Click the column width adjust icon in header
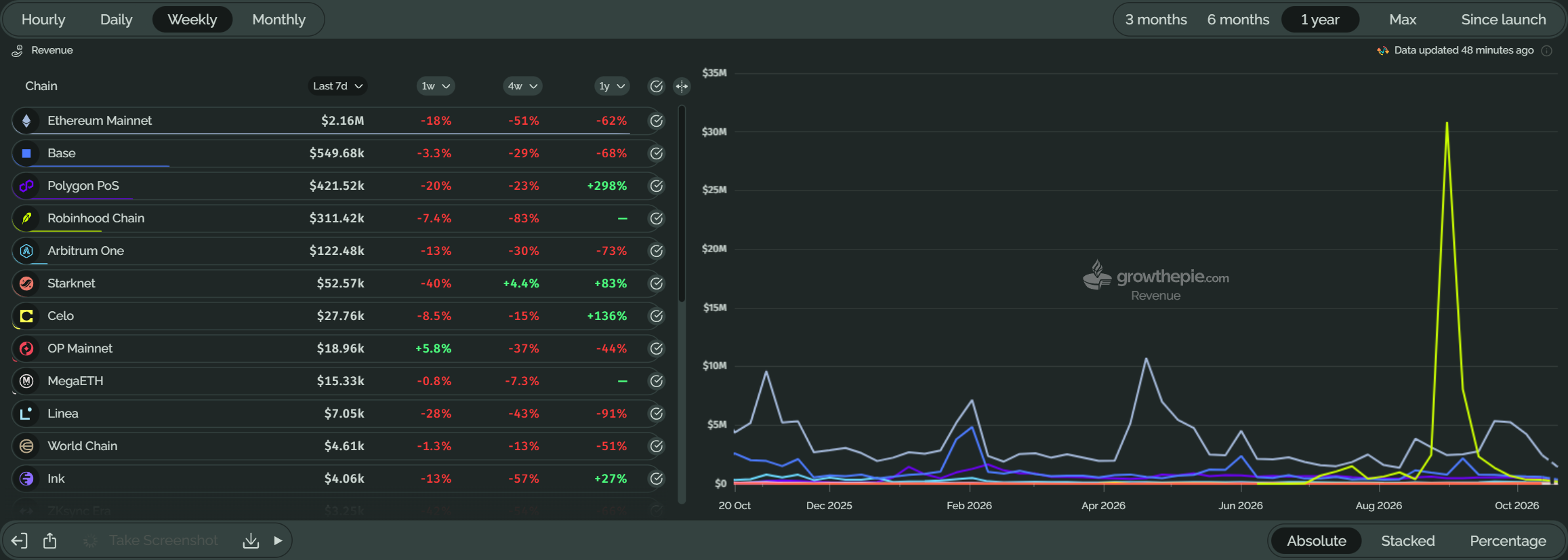The image size is (1568, 560). (x=682, y=86)
